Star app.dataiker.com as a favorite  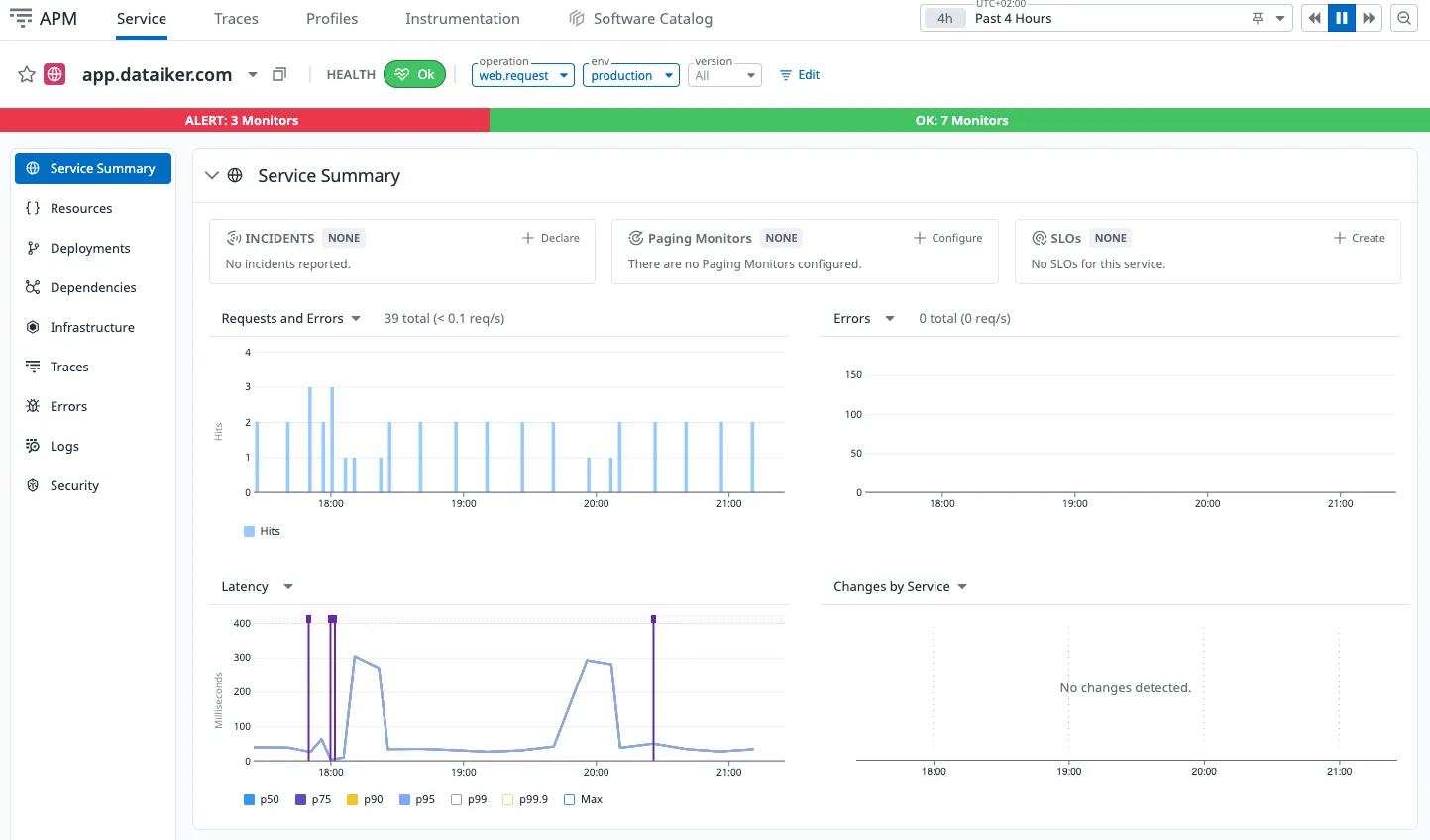tap(27, 74)
